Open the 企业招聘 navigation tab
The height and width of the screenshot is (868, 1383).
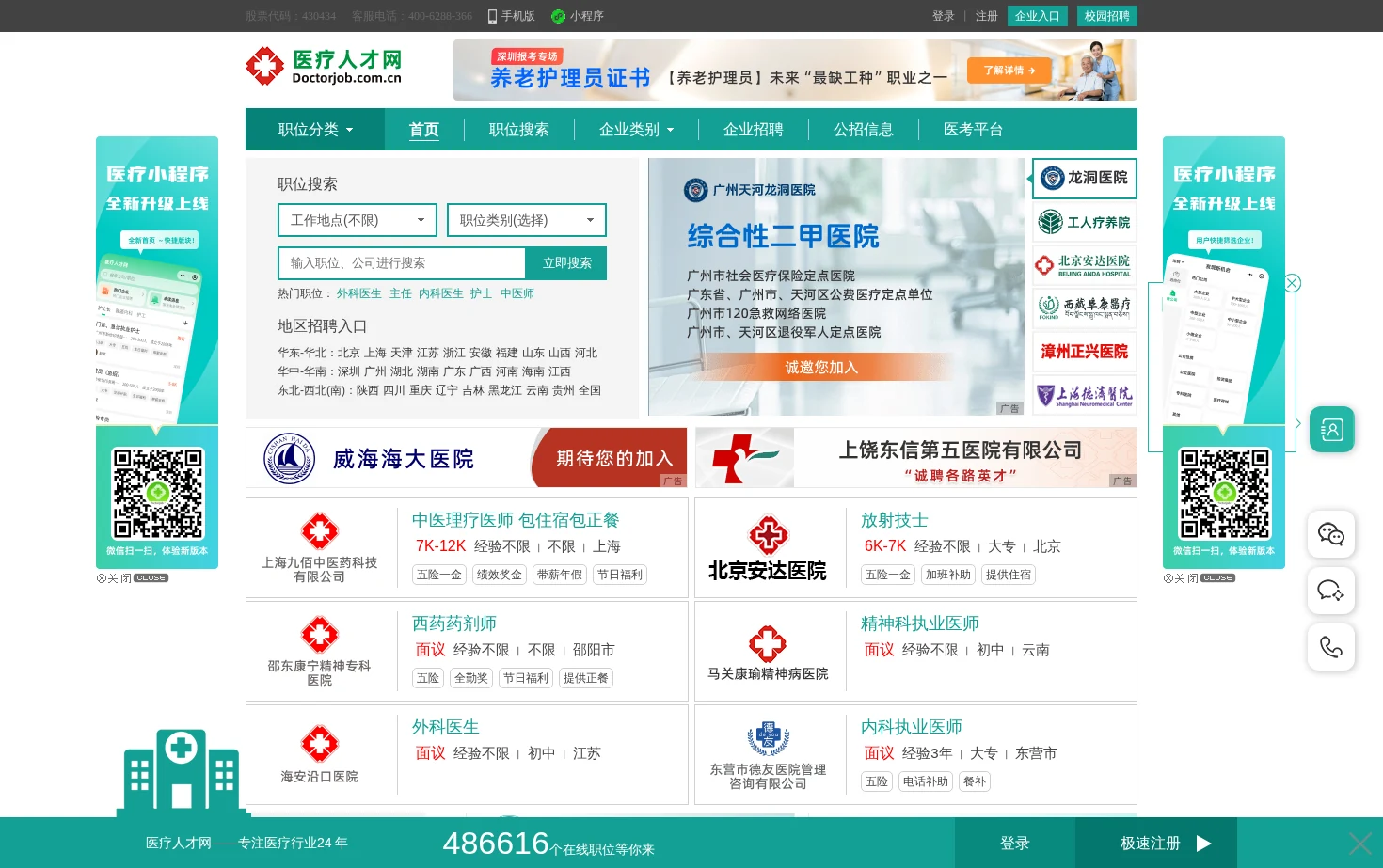pyautogui.click(x=754, y=130)
